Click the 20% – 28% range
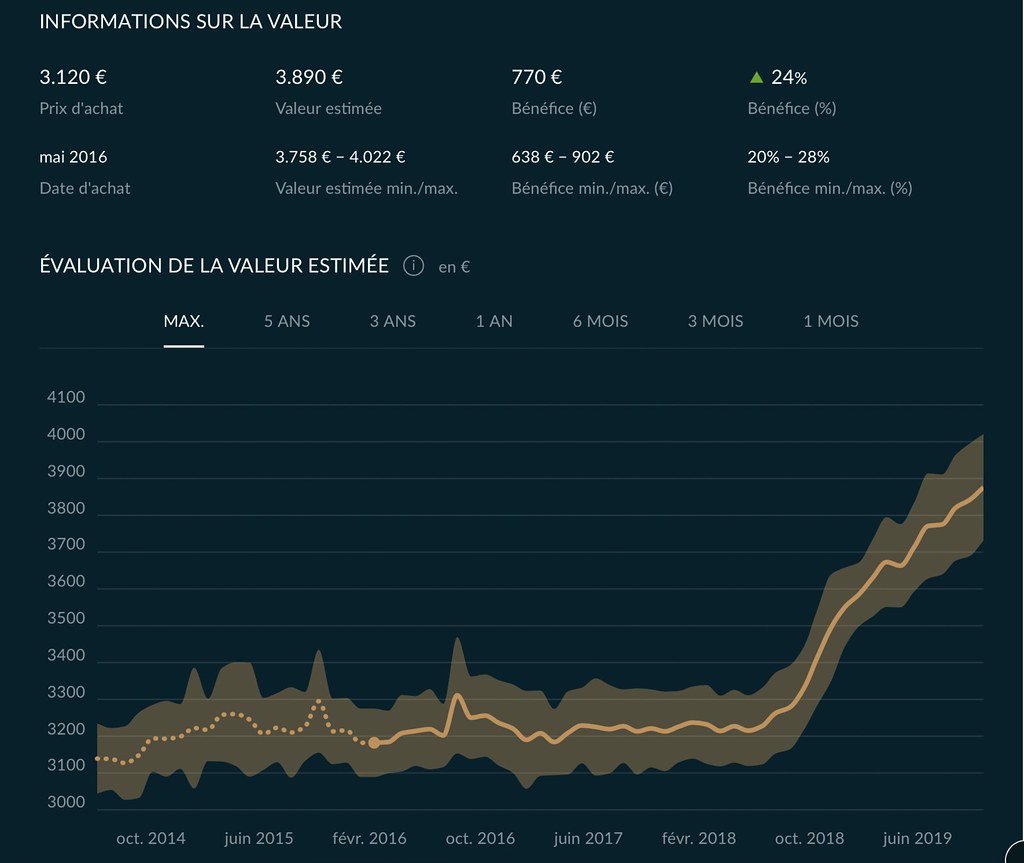The width and height of the screenshot is (1024, 863). (x=788, y=157)
